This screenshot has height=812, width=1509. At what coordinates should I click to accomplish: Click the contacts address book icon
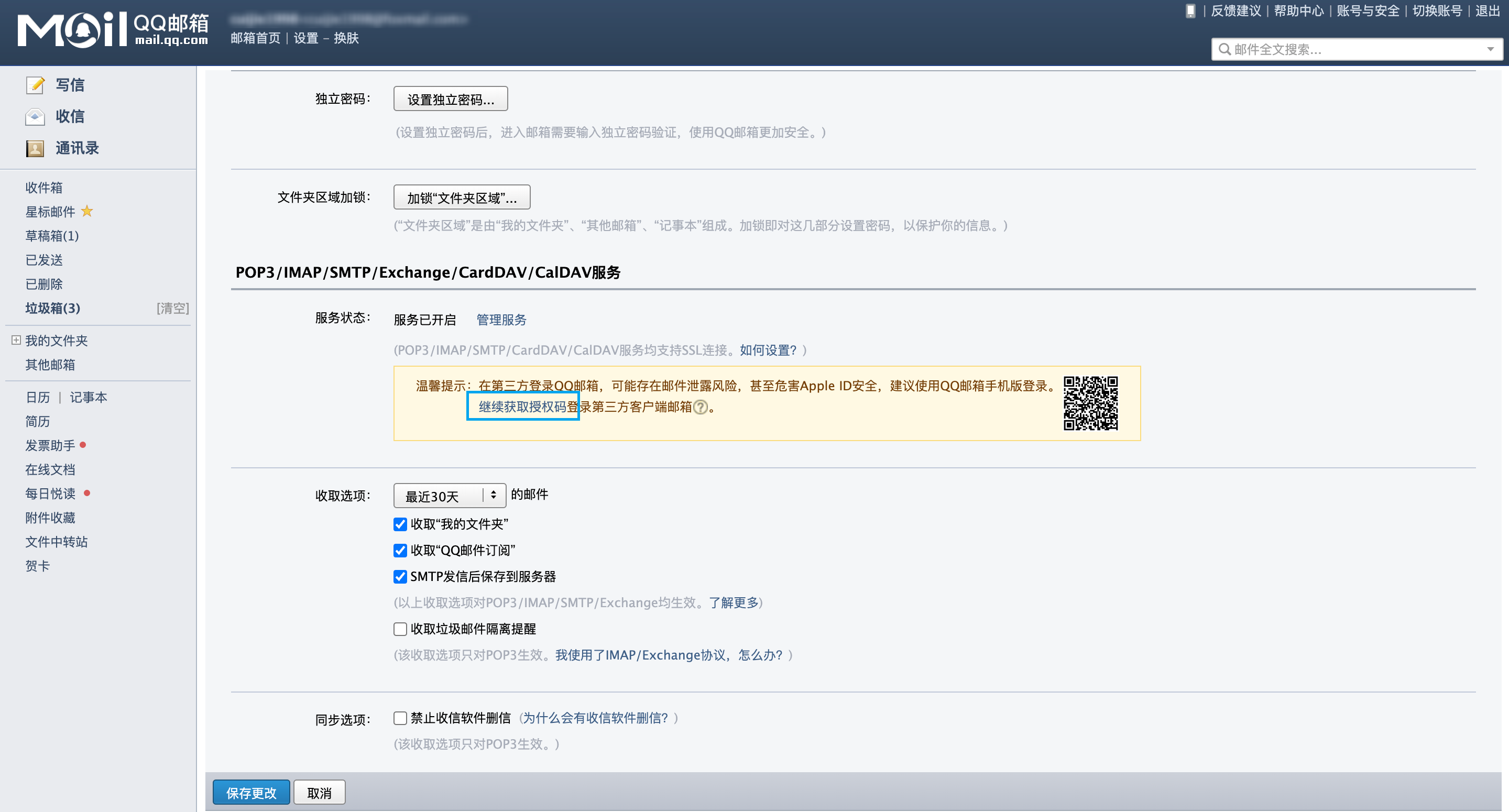pos(35,148)
